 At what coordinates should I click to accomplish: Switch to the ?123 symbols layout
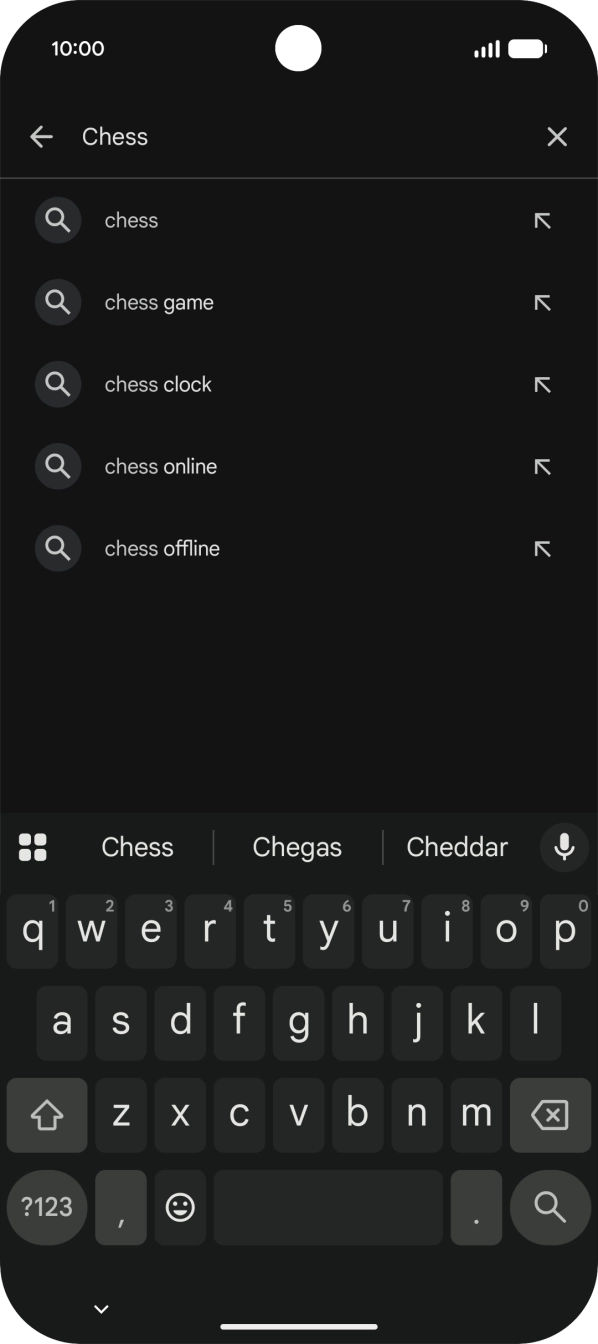coord(46,1208)
